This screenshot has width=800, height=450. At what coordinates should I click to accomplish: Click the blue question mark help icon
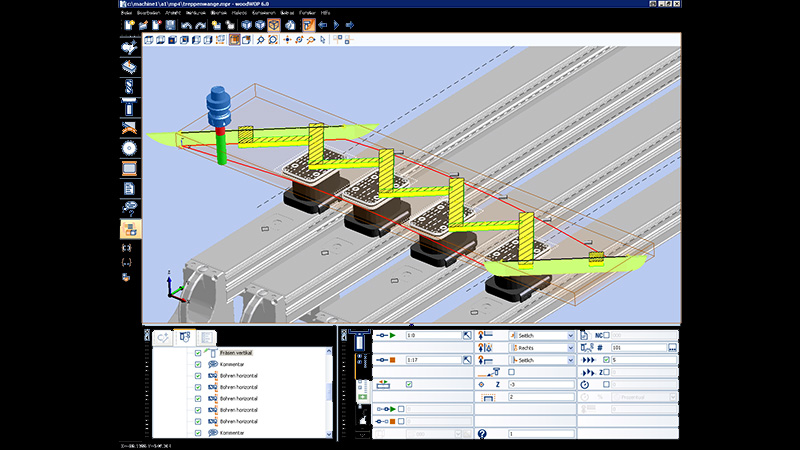point(482,434)
